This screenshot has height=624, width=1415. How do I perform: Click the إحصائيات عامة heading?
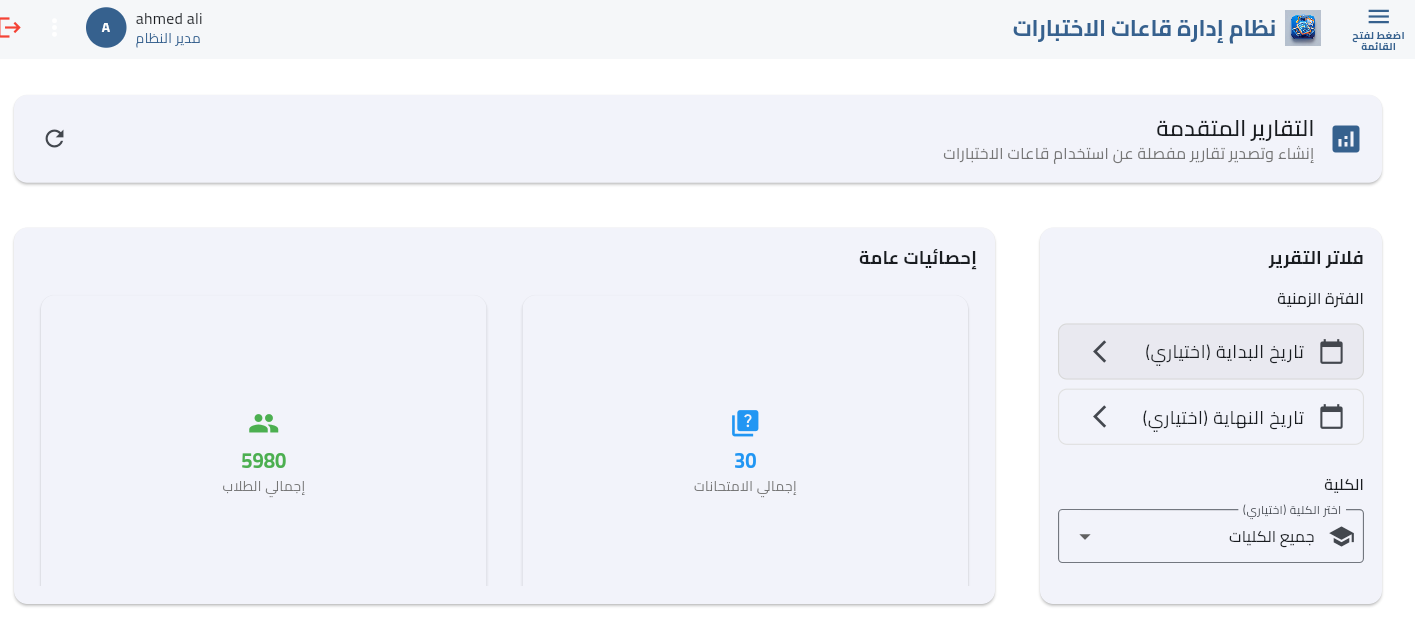point(918,258)
